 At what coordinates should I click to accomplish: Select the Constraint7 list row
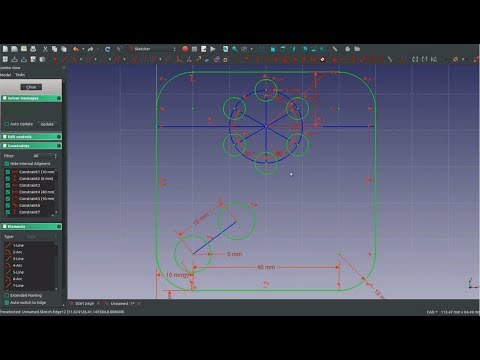coord(30,212)
